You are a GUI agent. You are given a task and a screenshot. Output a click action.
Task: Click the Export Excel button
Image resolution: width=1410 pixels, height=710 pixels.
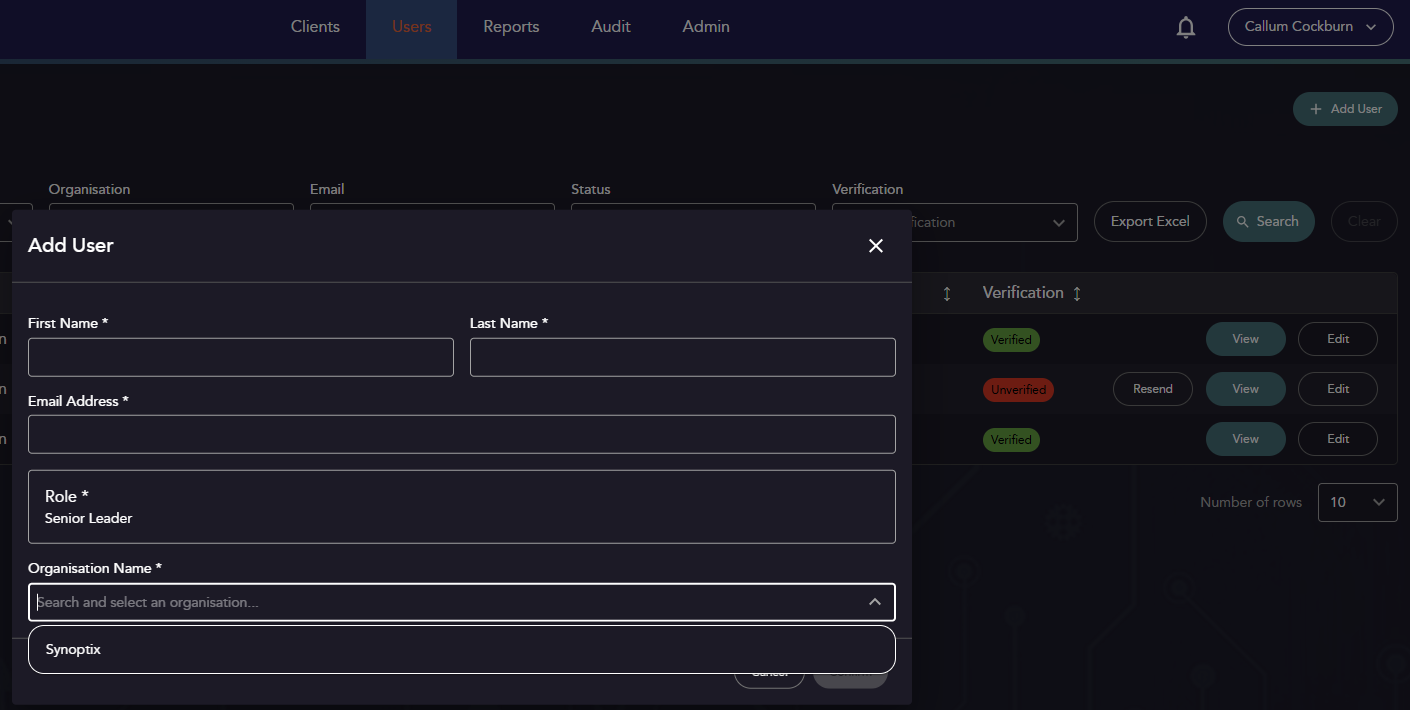(x=1150, y=221)
